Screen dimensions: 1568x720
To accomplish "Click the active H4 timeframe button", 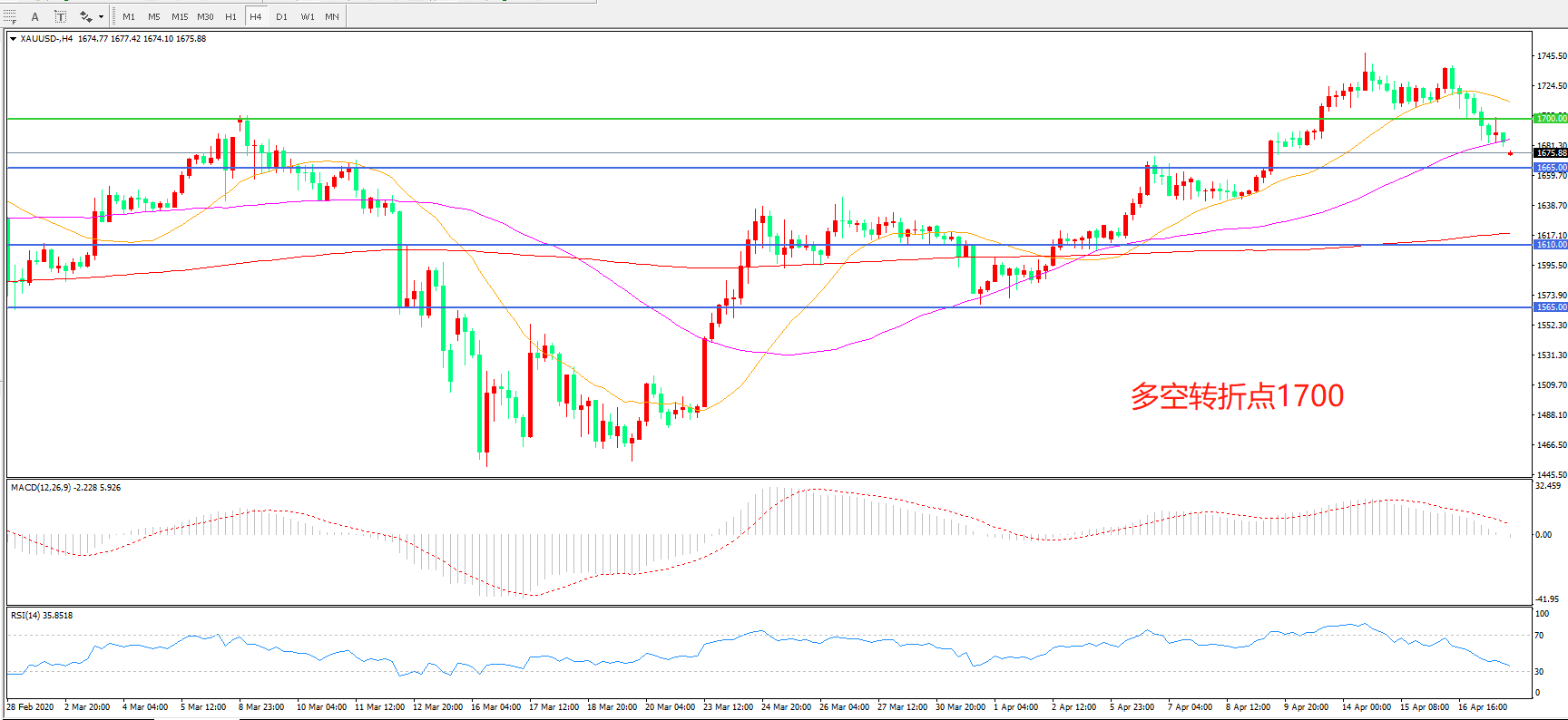I will 256,16.
